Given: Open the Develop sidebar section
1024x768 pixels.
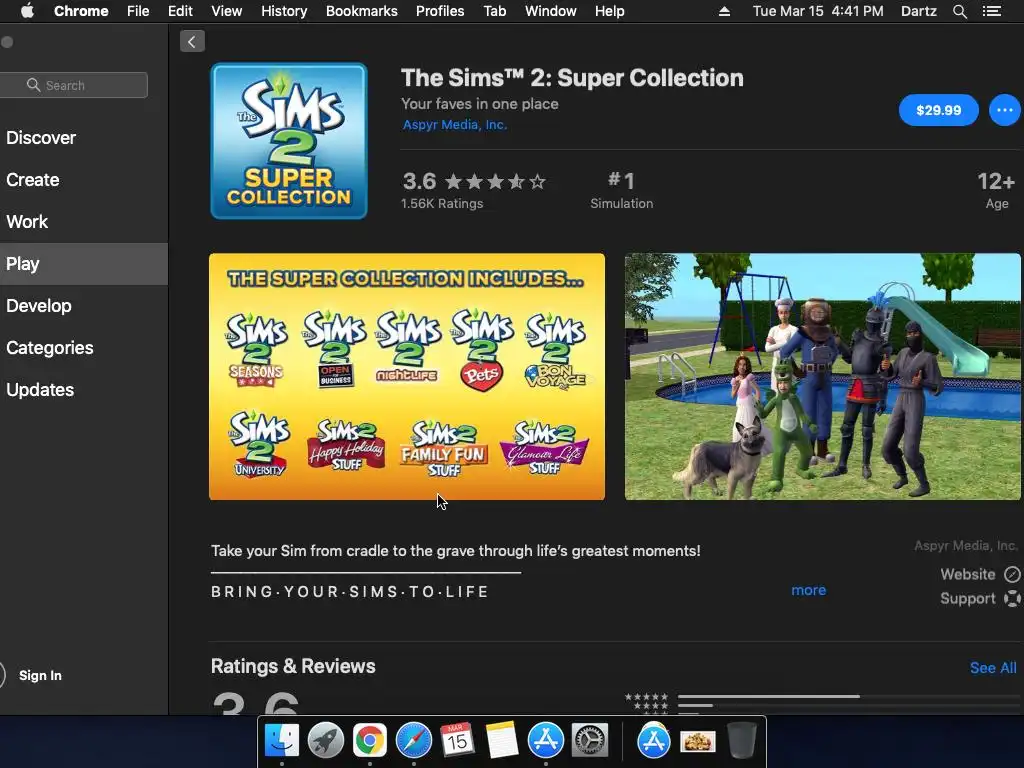Looking at the screenshot, I should point(39,306).
